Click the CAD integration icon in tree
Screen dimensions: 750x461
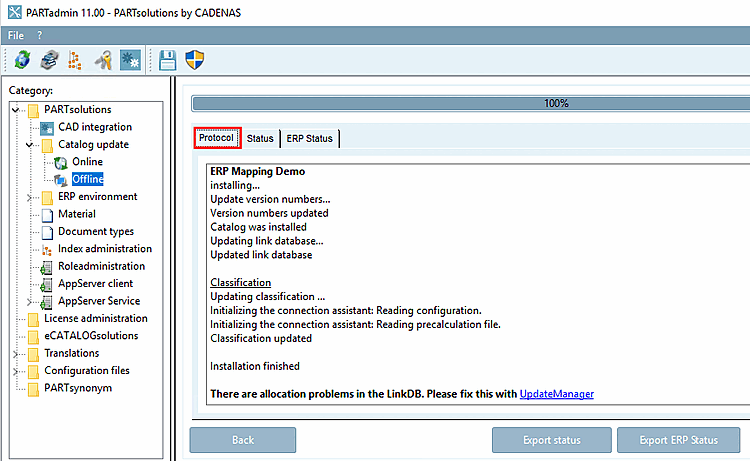coord(47,128)
